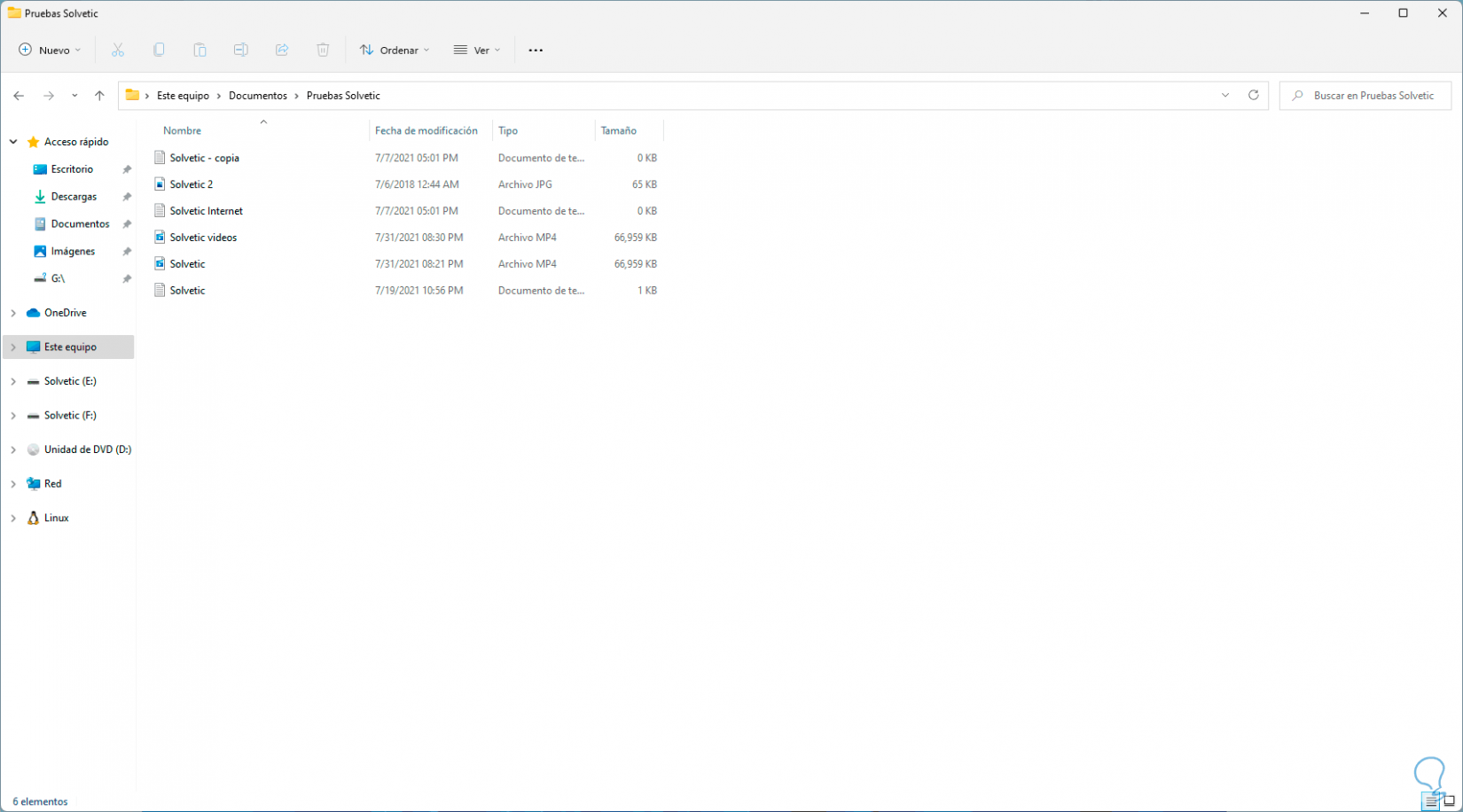Open the three-dots more options menu
The width and height of the screenshot is (1463, 812).
[536, 51]
